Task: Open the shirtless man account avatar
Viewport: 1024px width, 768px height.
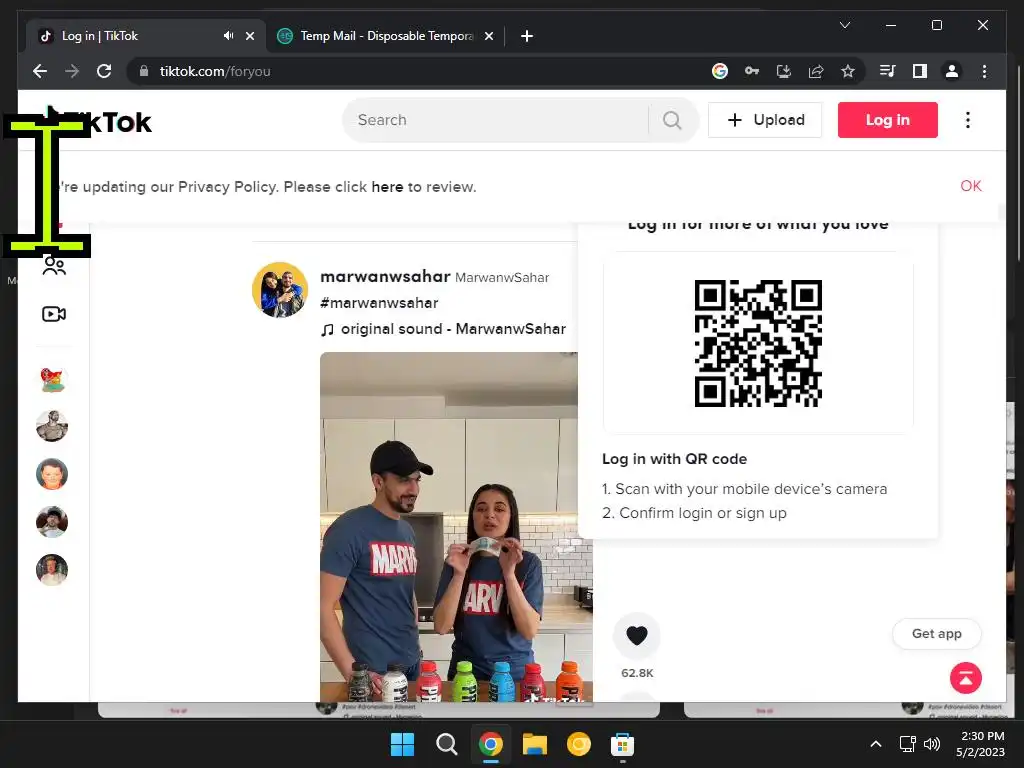Action: [52, 426]
